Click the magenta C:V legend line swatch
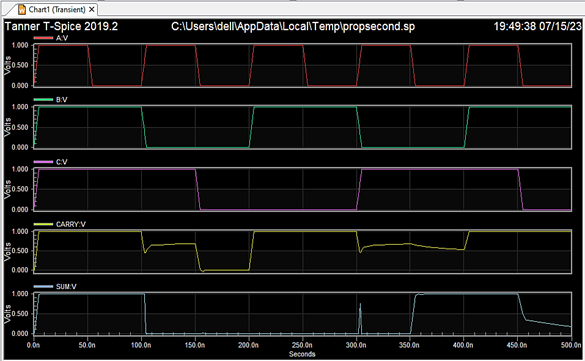 click(43, 162)
